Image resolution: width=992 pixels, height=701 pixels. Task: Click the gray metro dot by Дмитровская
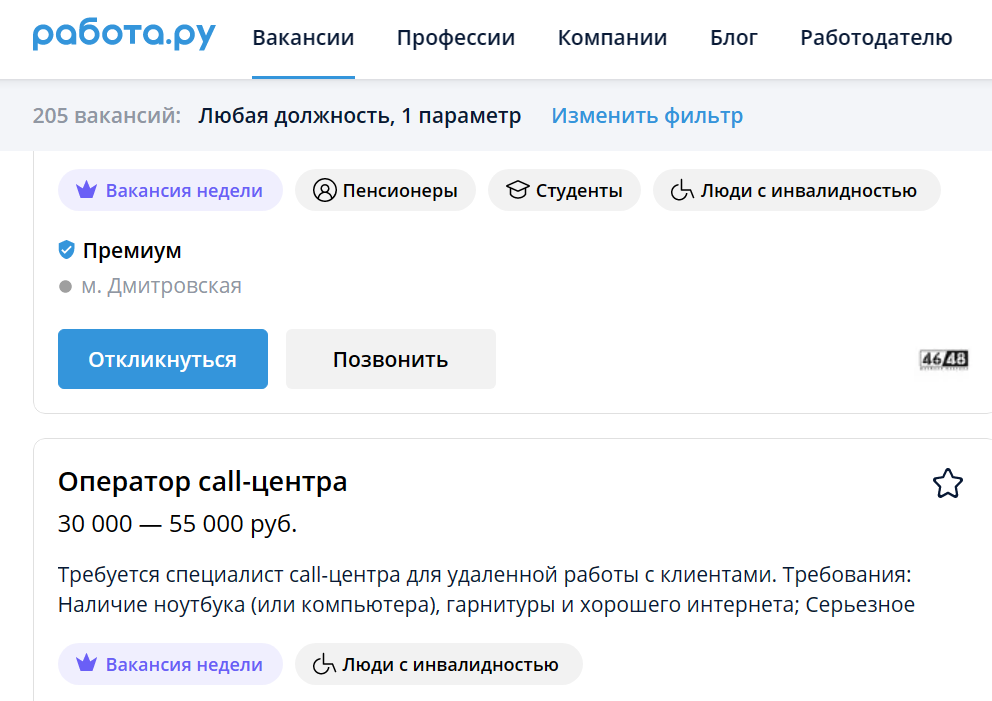(x=65, y=287)
